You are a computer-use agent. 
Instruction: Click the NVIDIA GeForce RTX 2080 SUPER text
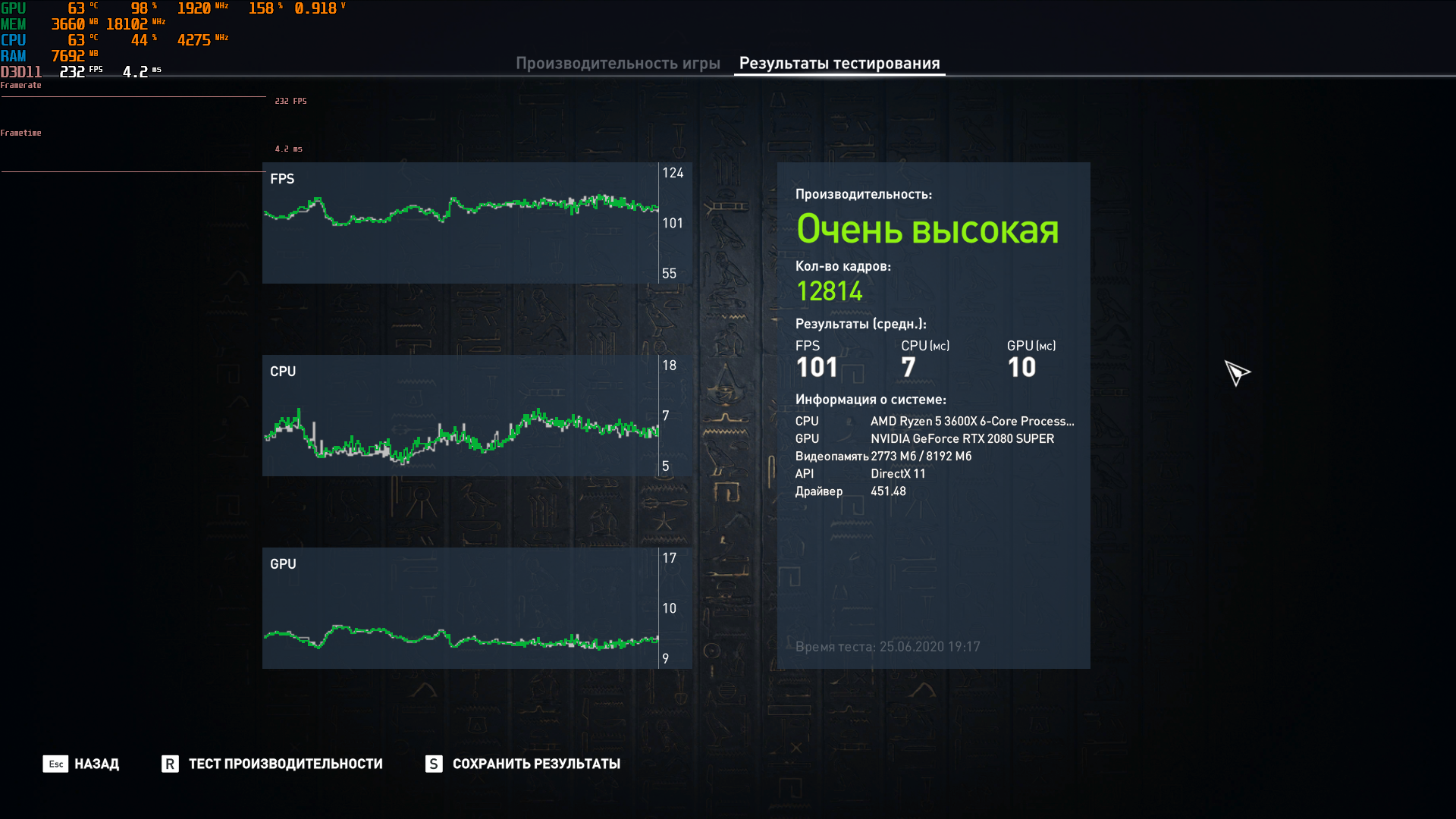pos(962,438)
